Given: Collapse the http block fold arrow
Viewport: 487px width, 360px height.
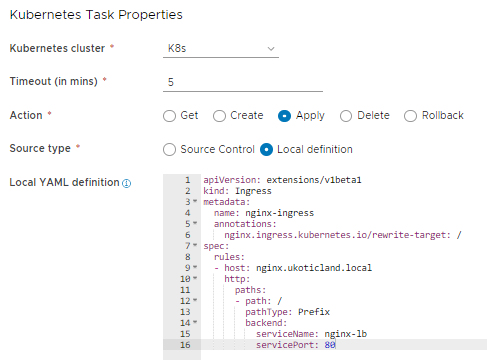Looking at the screenshot, I should (x=195, y=278).
